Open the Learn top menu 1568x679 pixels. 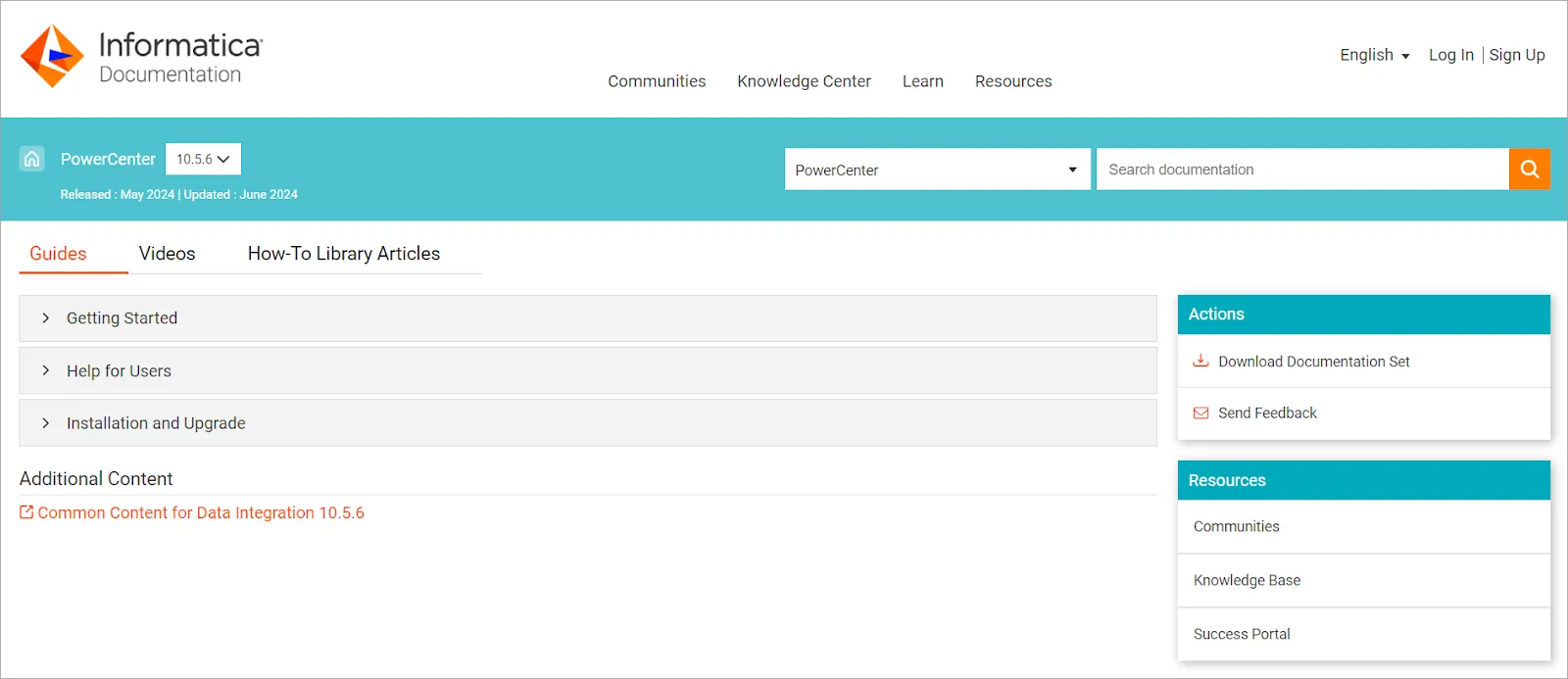(x=923, y=81)
